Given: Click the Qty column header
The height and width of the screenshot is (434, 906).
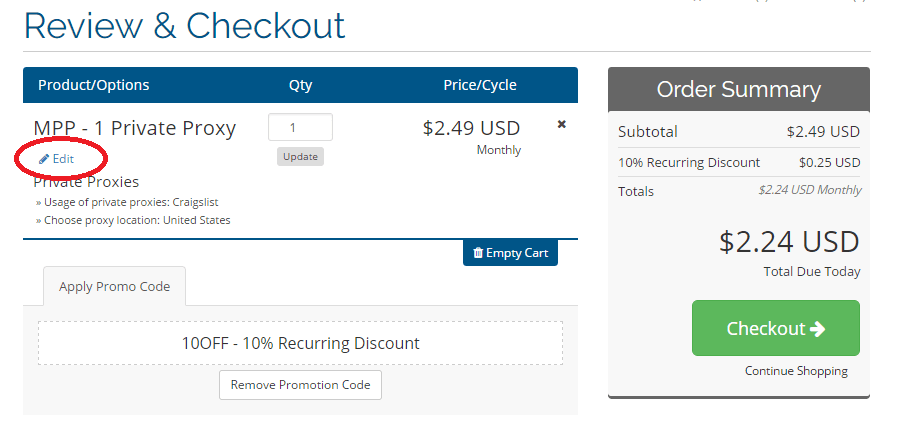Looking at the screenshot, I should tap(300, 85).
